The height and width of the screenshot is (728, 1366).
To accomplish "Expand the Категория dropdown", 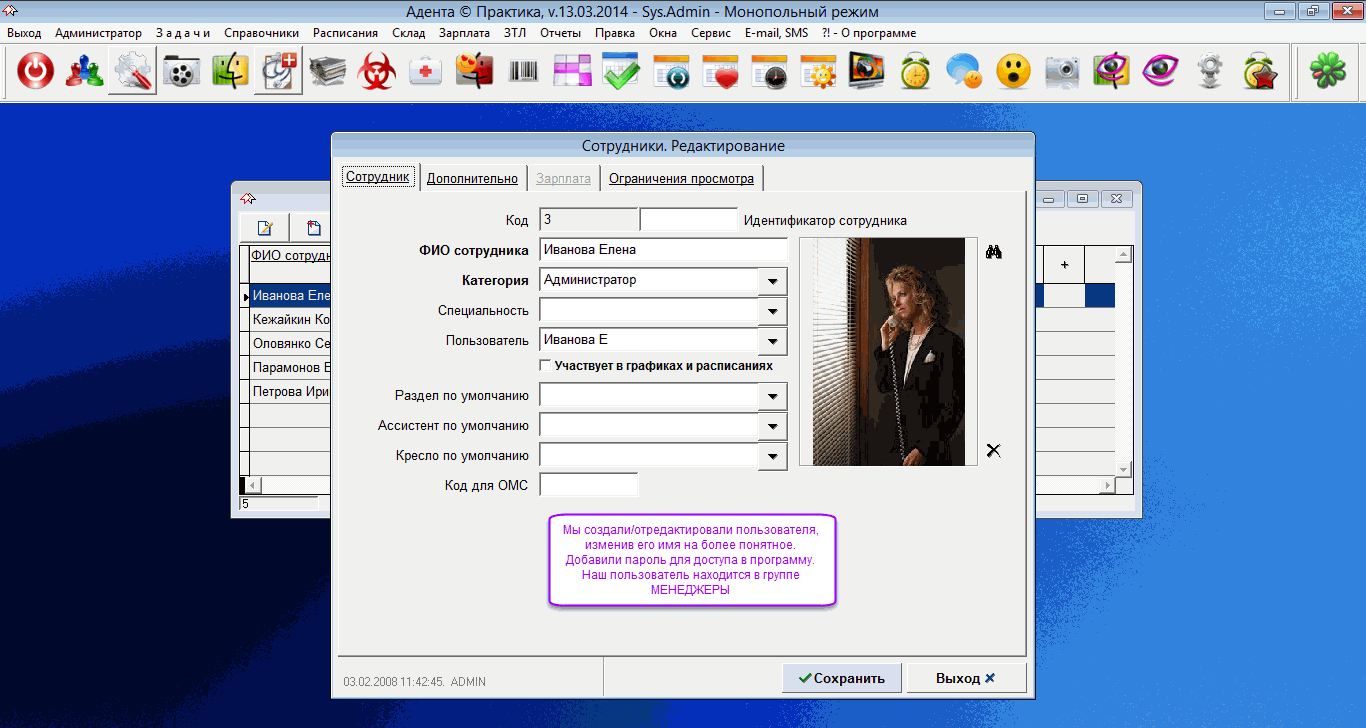I will coord(773,281).
